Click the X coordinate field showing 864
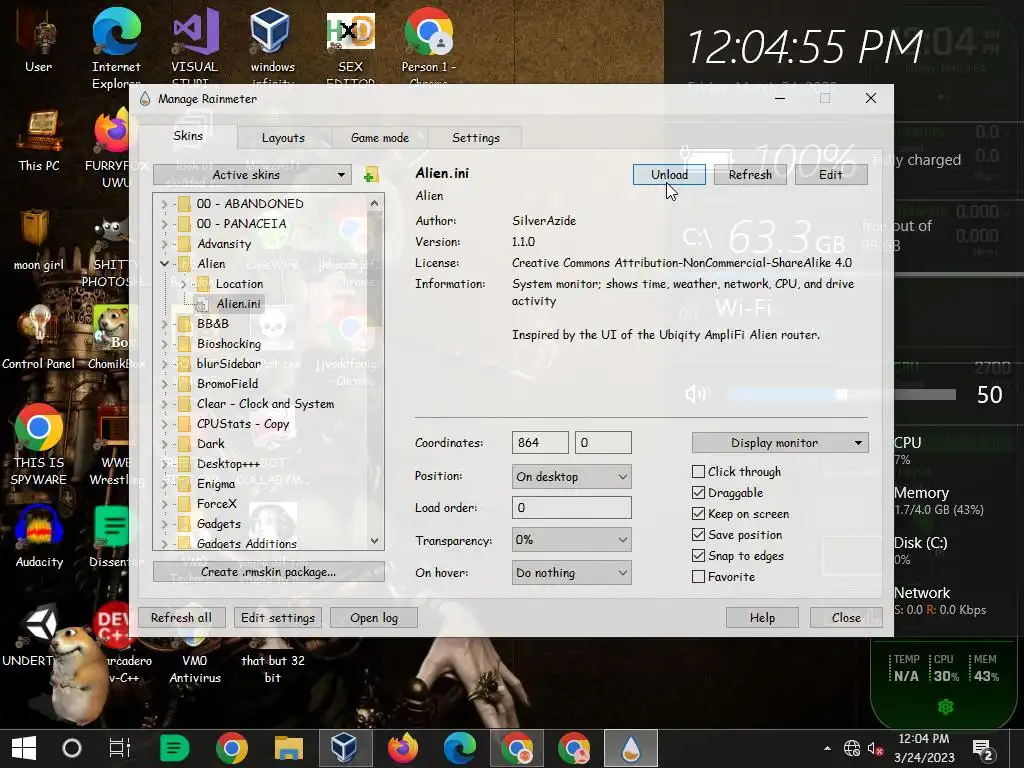 (x=540, y=443)
